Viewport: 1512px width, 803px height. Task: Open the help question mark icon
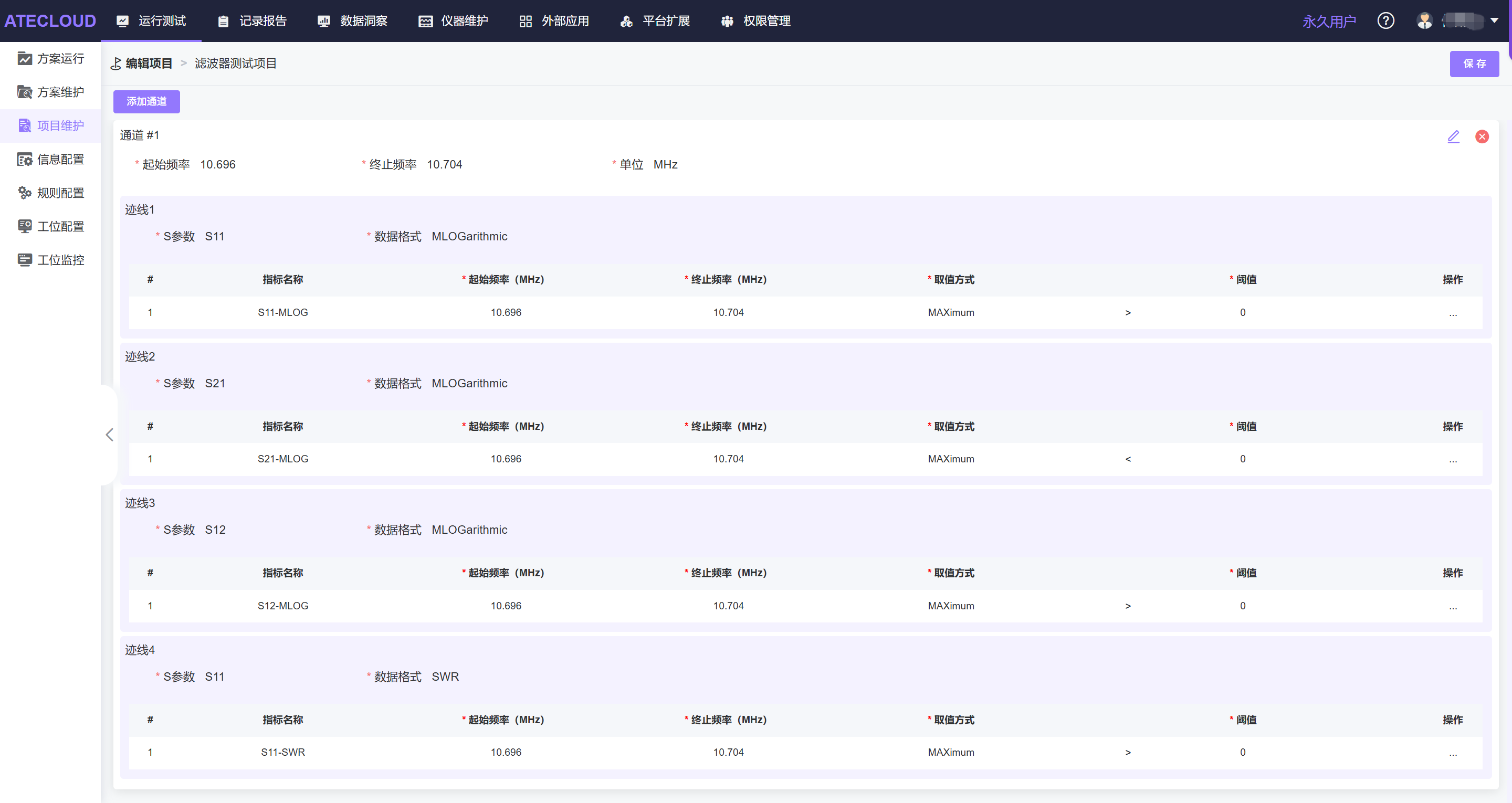pos(1385,21)
